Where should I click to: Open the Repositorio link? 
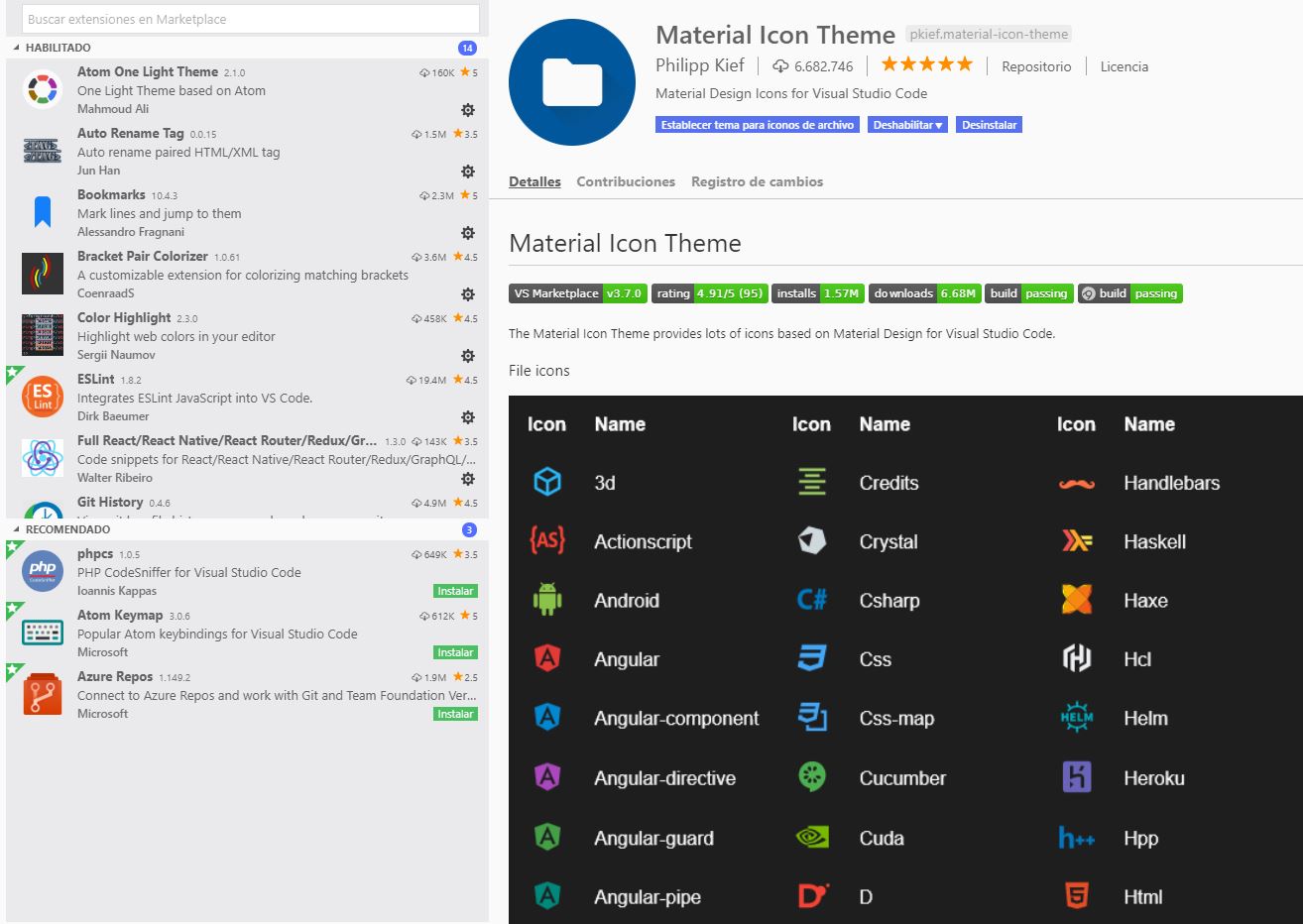[1035, 65]
